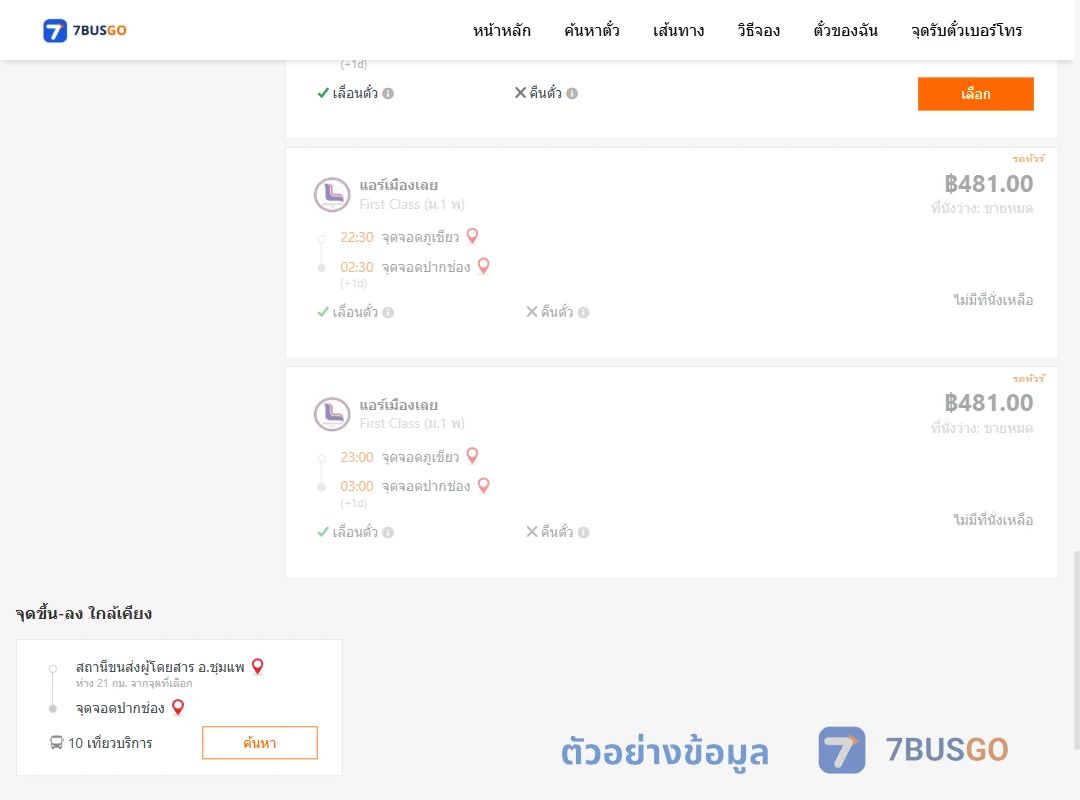Go to หน้าหลัก in the navigation
1080x800 pixels.
pos(501,31)
